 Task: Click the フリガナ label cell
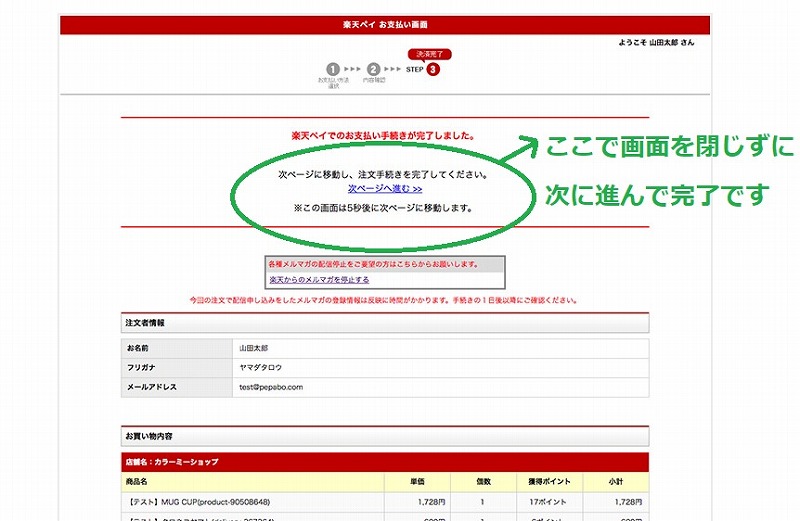pos(177,367)
